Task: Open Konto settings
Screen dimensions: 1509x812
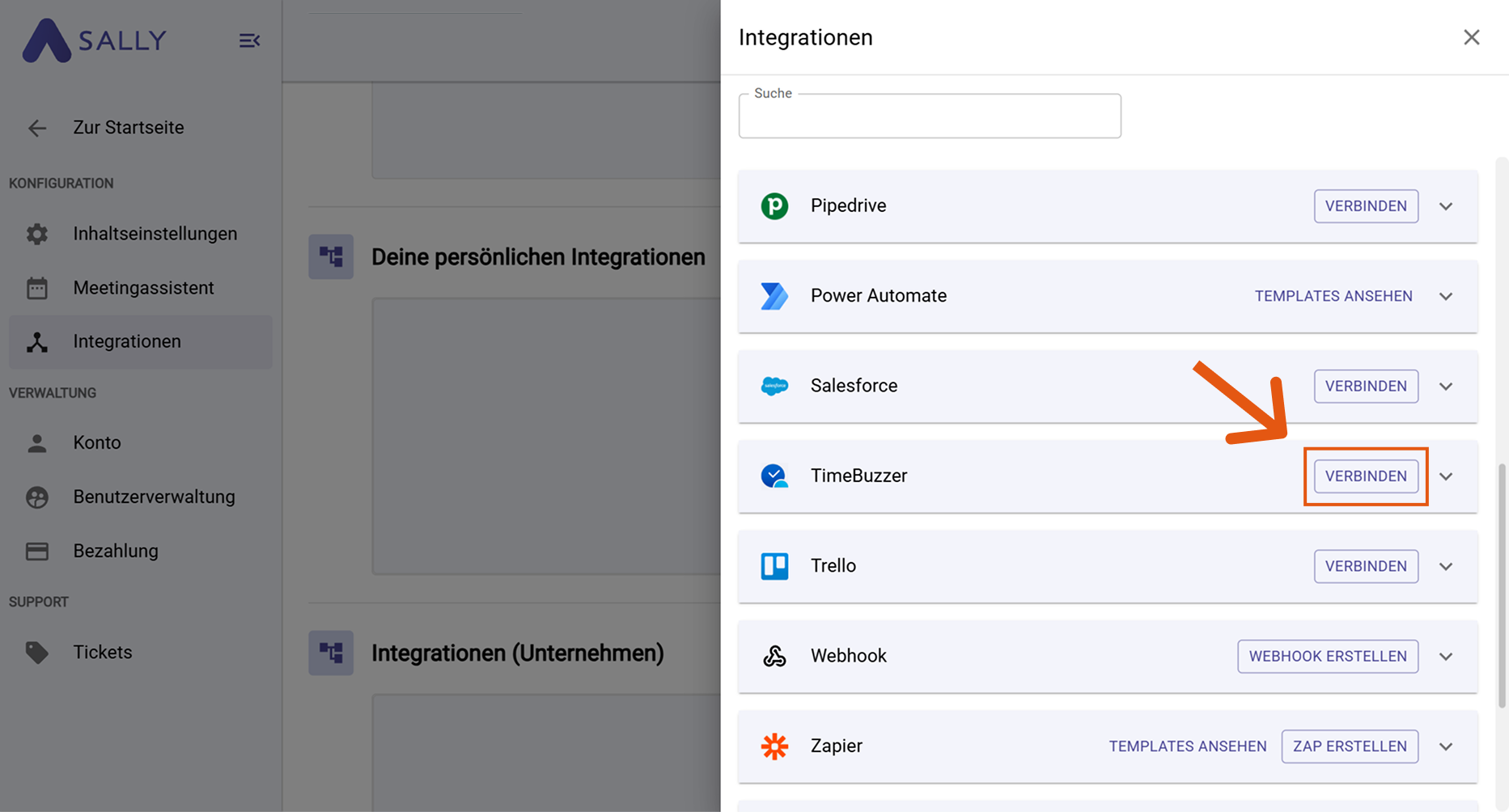Action: tap(141, 443)
